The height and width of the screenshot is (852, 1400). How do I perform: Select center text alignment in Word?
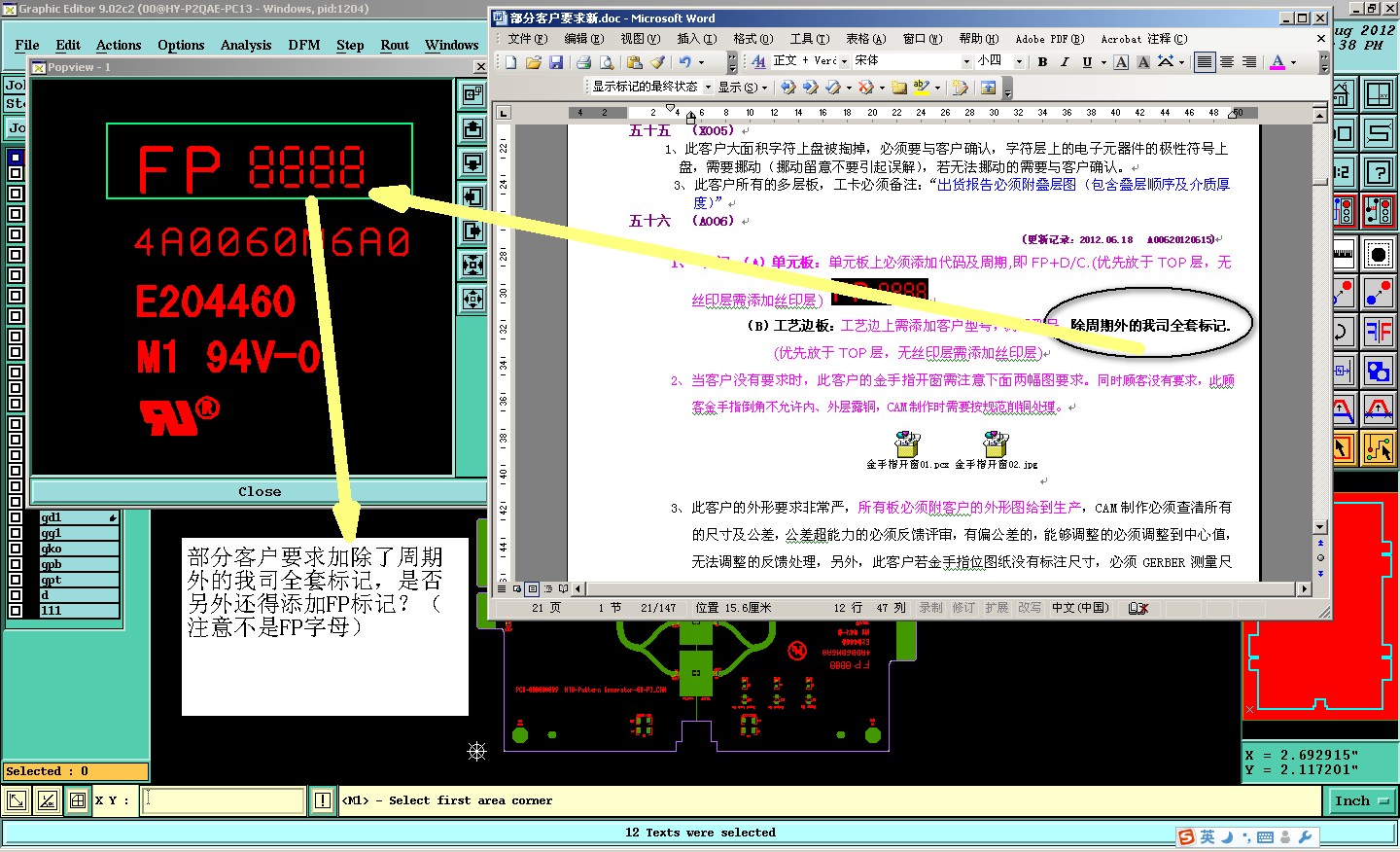click(x=1227, y=62)
